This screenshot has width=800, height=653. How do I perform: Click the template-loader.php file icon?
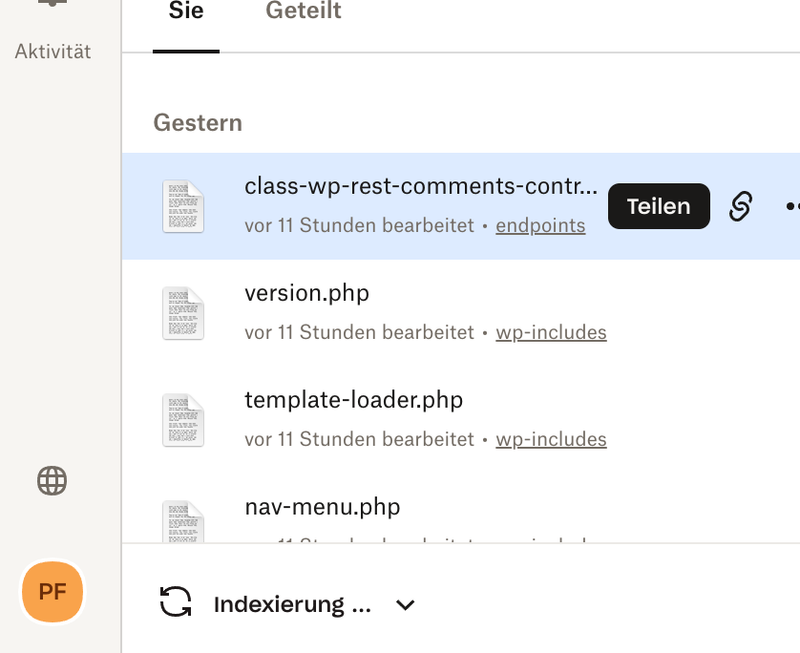tap(183, 420)
